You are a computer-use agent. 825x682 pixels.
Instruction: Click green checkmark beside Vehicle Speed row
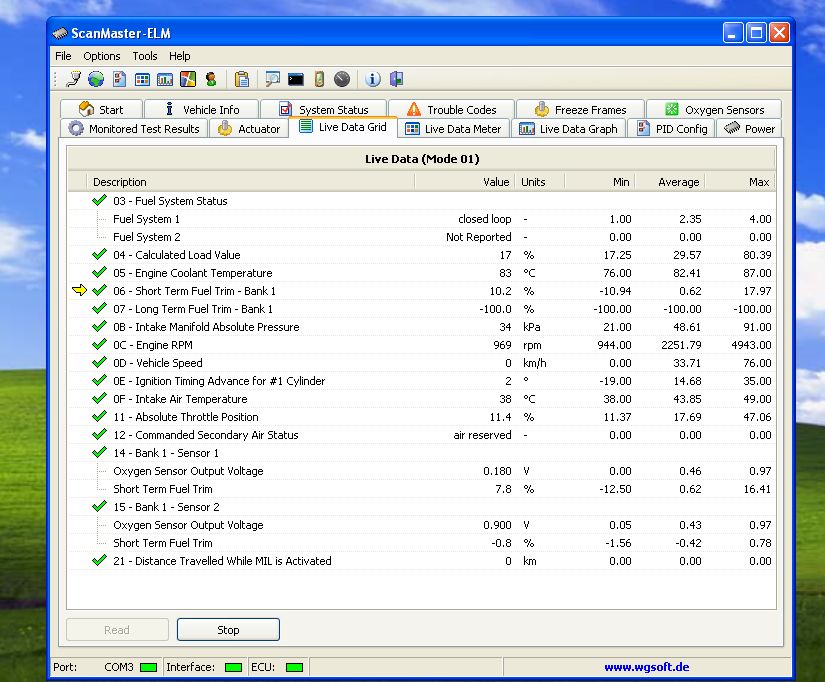point(99,363)
